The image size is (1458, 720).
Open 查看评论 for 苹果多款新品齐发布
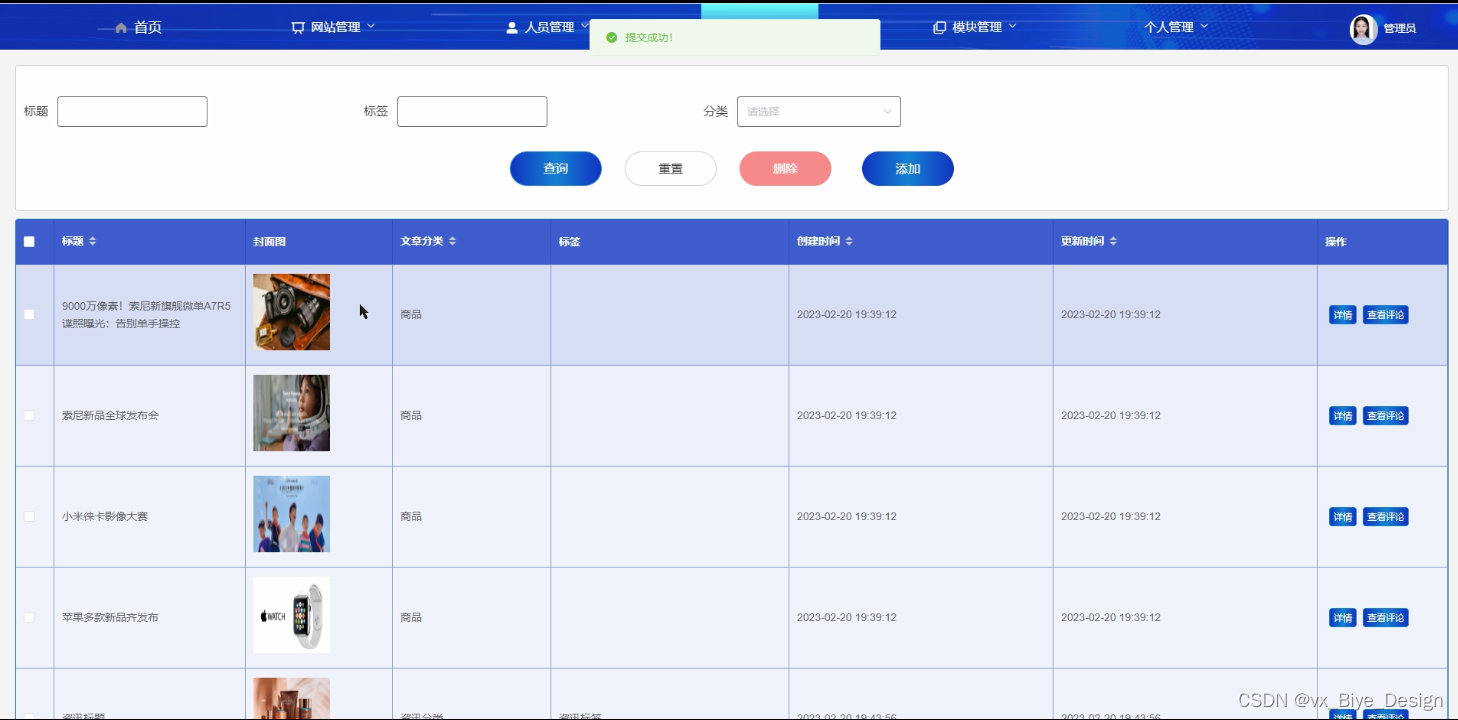(1385, 618)
